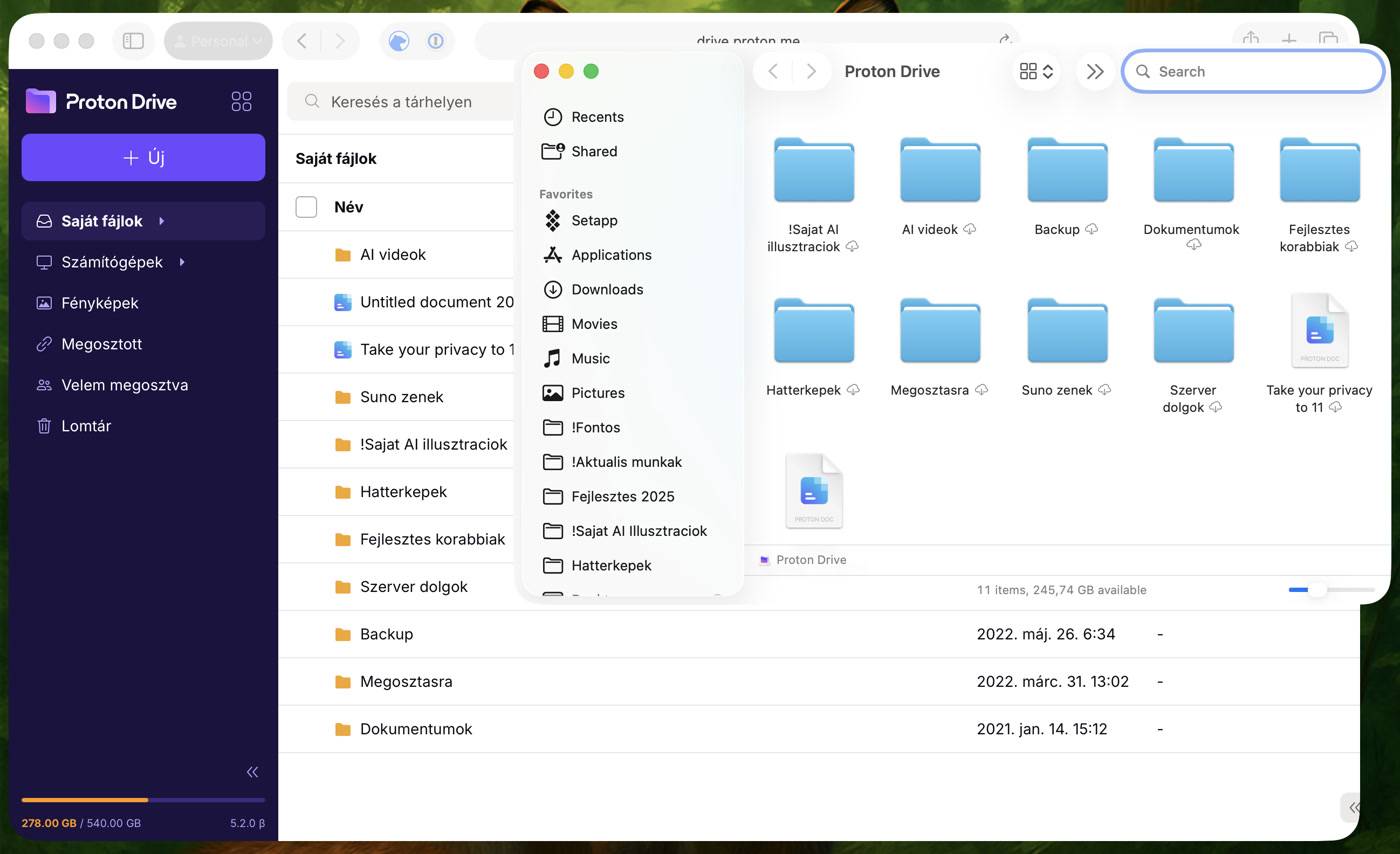Click the Keresés a tárhelyen search box

tap(403, 101)
